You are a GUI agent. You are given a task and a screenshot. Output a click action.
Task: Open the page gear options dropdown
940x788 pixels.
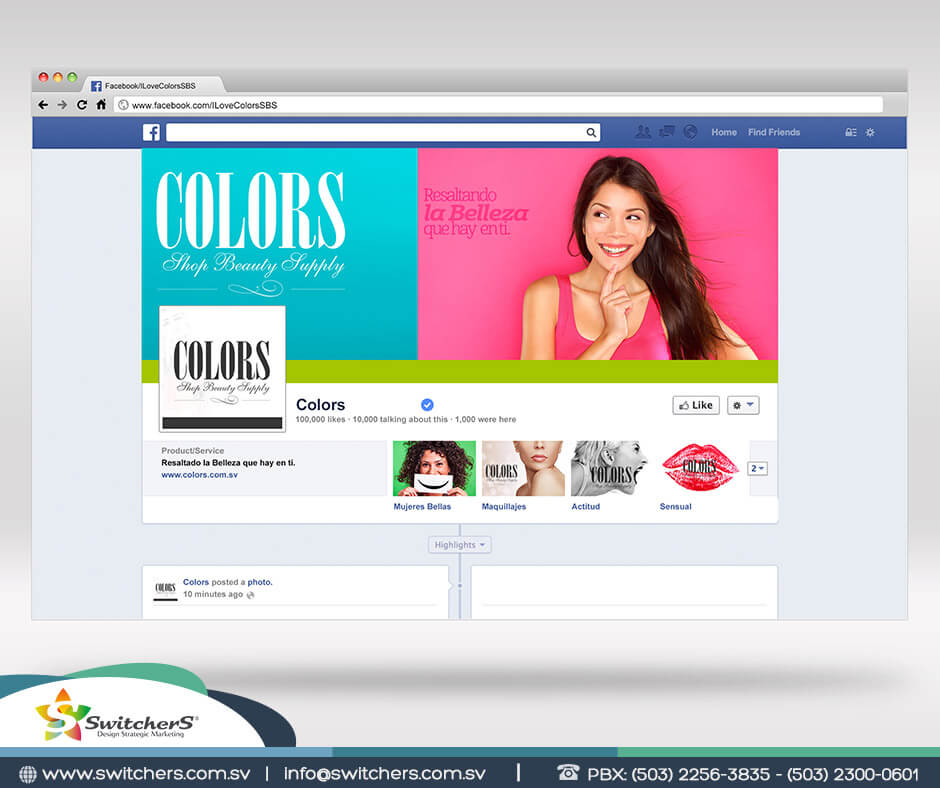pos(743,405)
